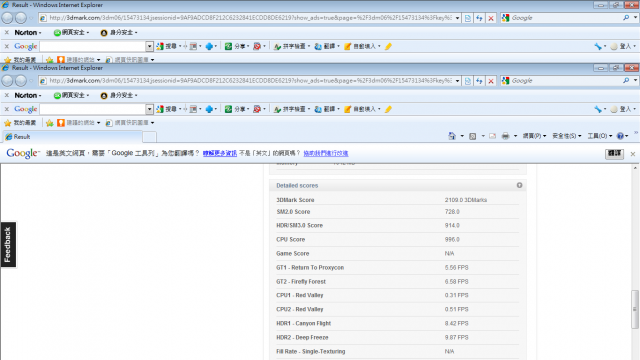This screenshot has width=640, height=360.
Task: Click the Print icon in command bar
Action: click(x=505, y=136)
